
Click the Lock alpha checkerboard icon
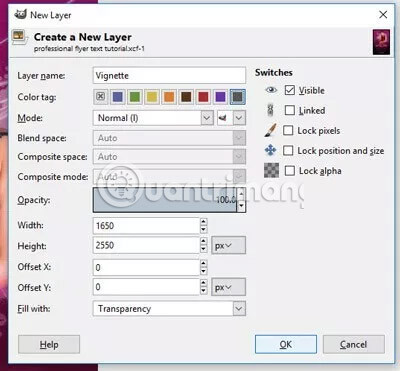[271, 170]
